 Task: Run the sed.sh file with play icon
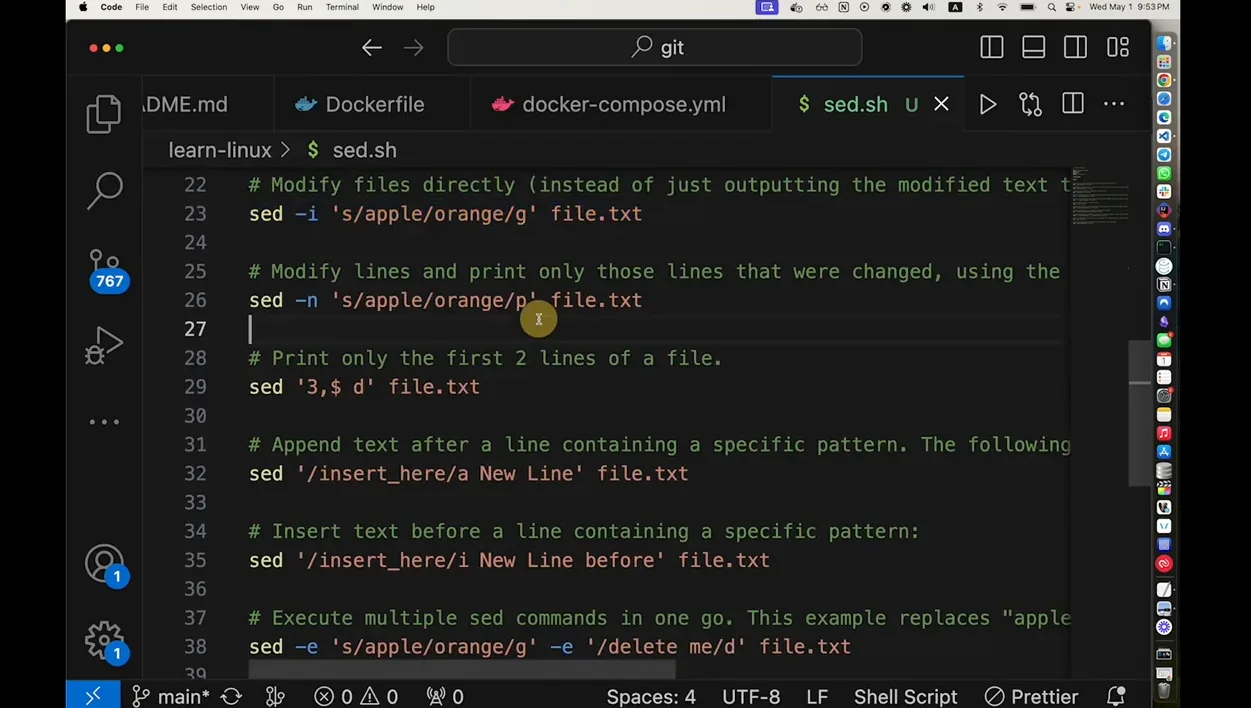(x=988, y=104)
